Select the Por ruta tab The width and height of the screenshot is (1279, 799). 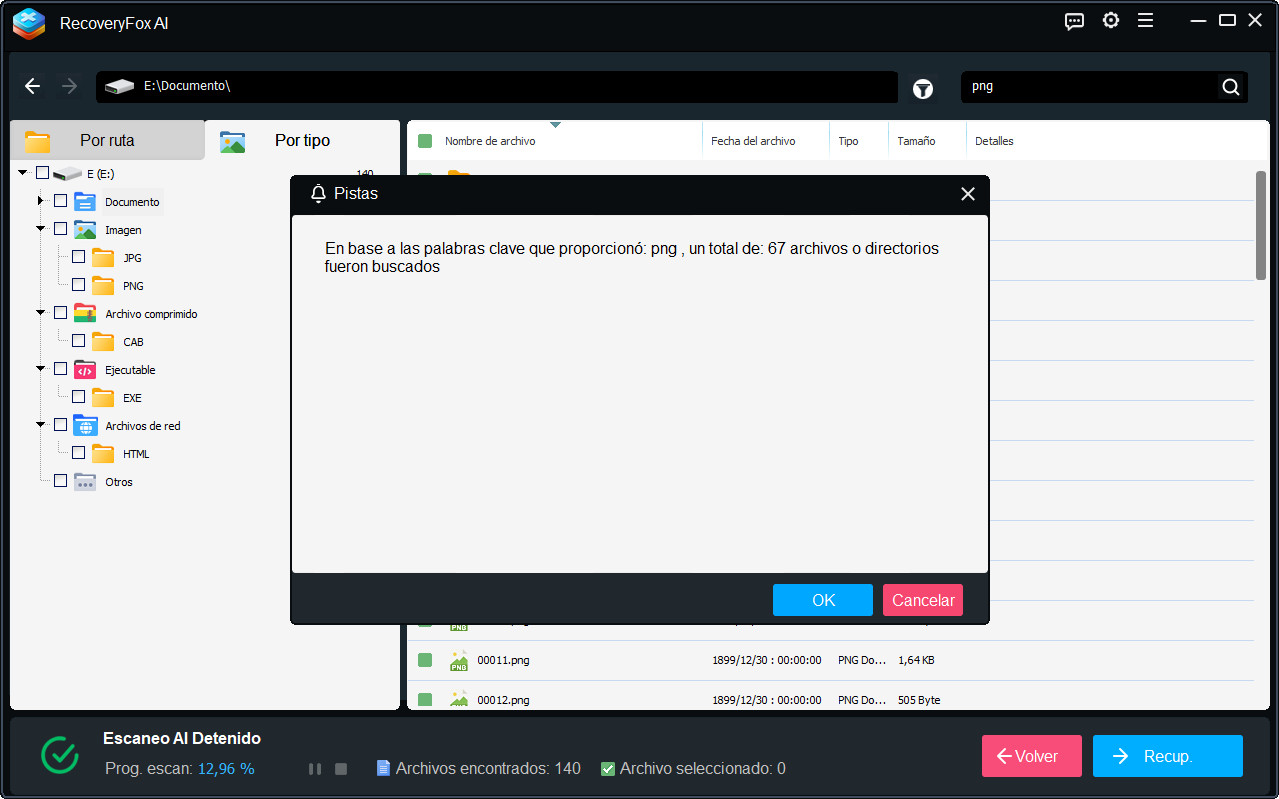coord(107,140)
